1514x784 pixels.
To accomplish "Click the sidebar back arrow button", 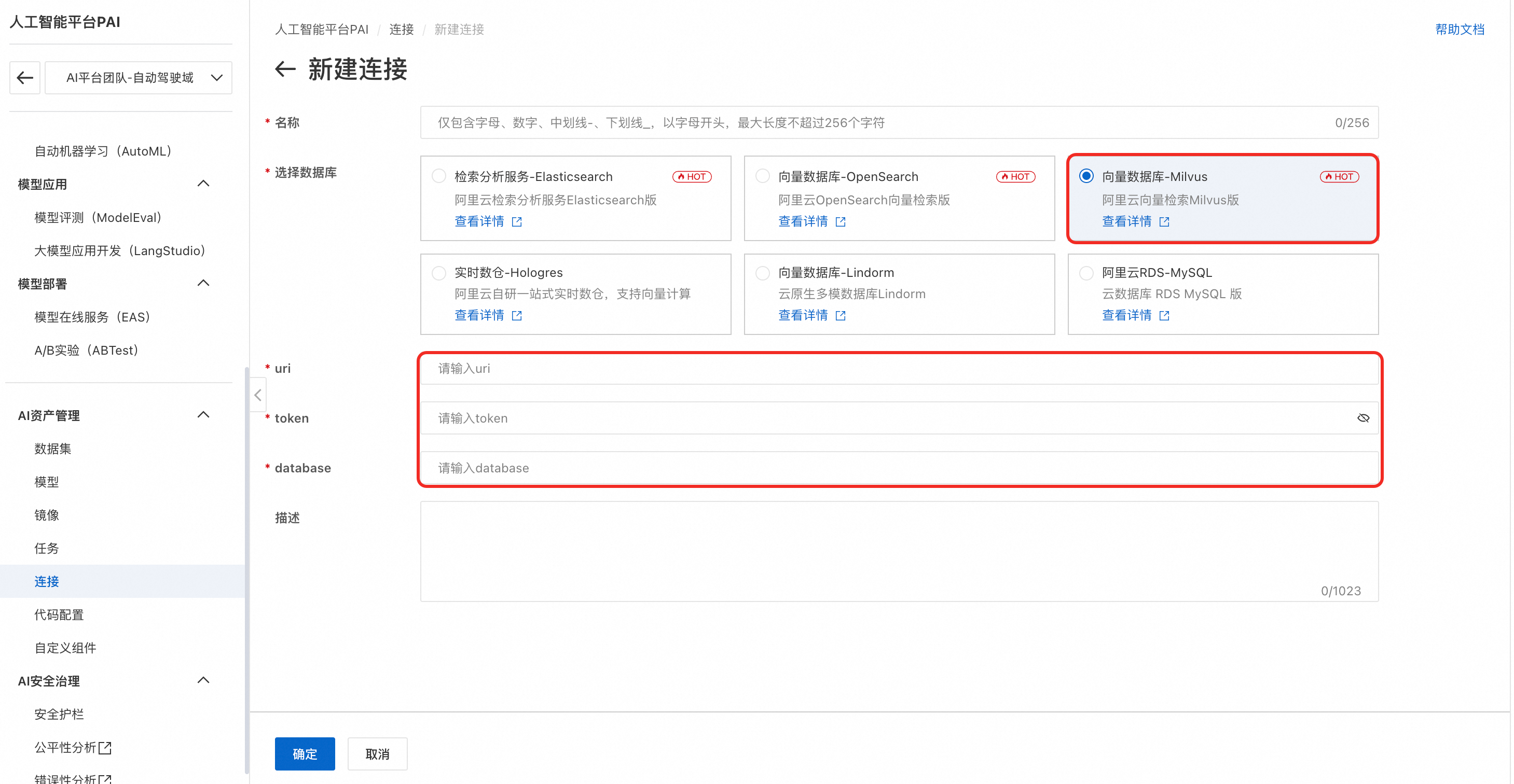I will pyautogui.click(x=25, y=78).
